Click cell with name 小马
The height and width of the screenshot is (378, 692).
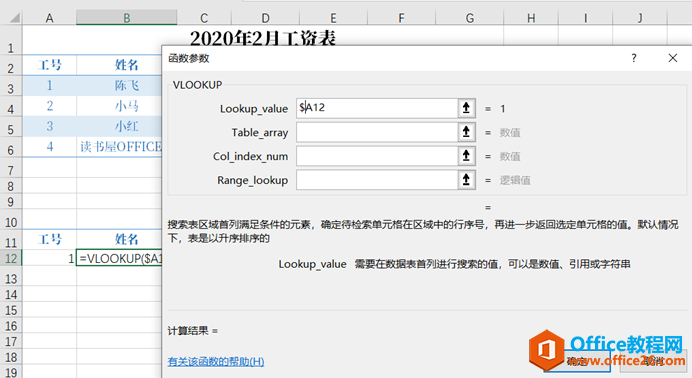tap(119, 106)
